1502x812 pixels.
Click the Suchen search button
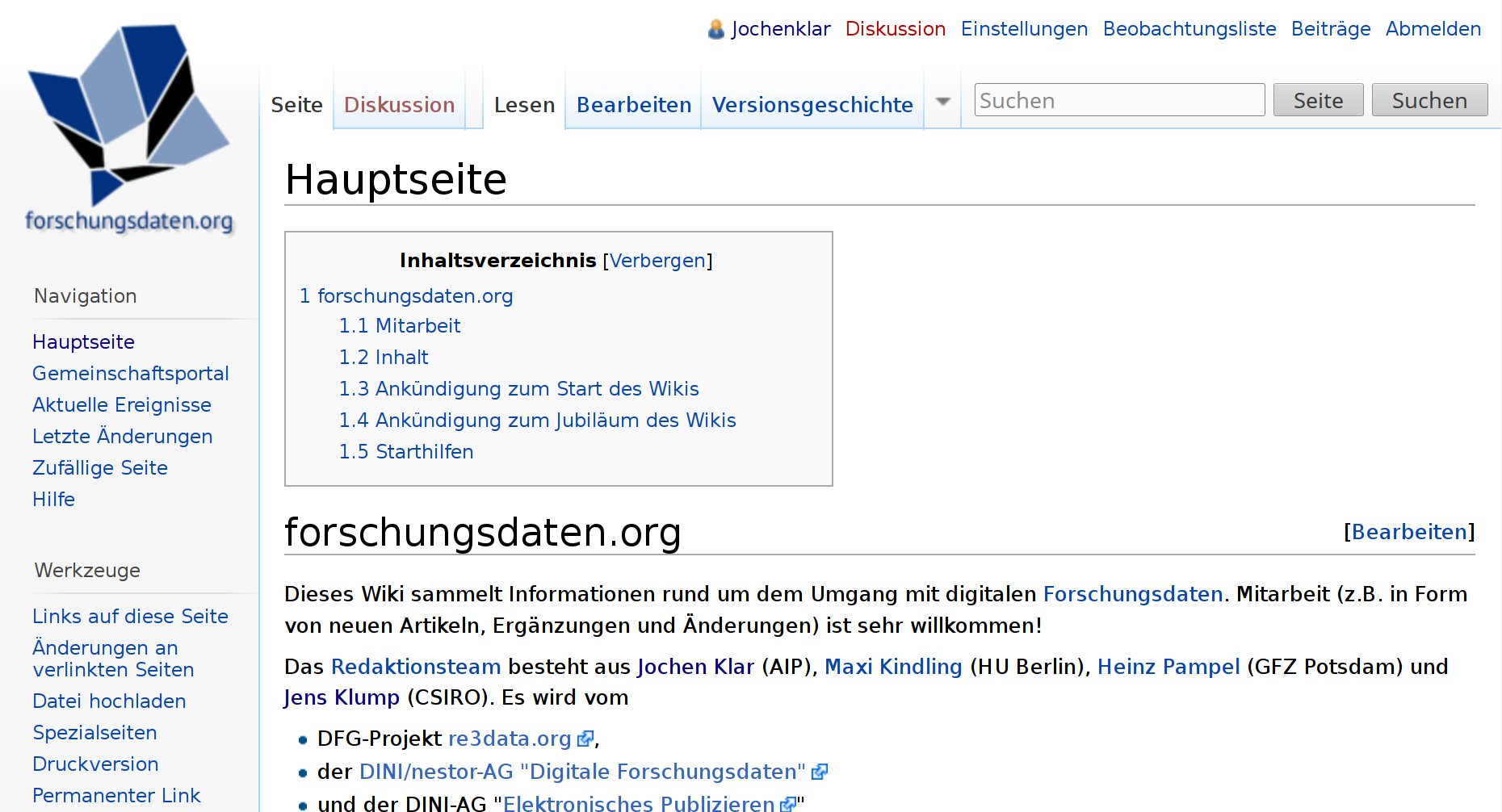(1429, 100)
